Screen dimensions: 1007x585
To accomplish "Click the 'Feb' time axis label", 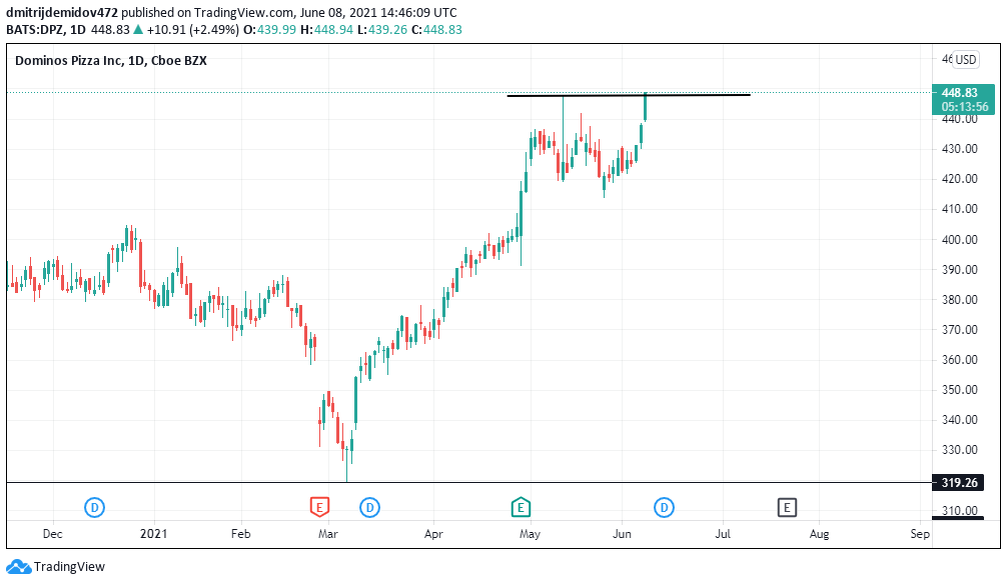I will pos(241,534).
